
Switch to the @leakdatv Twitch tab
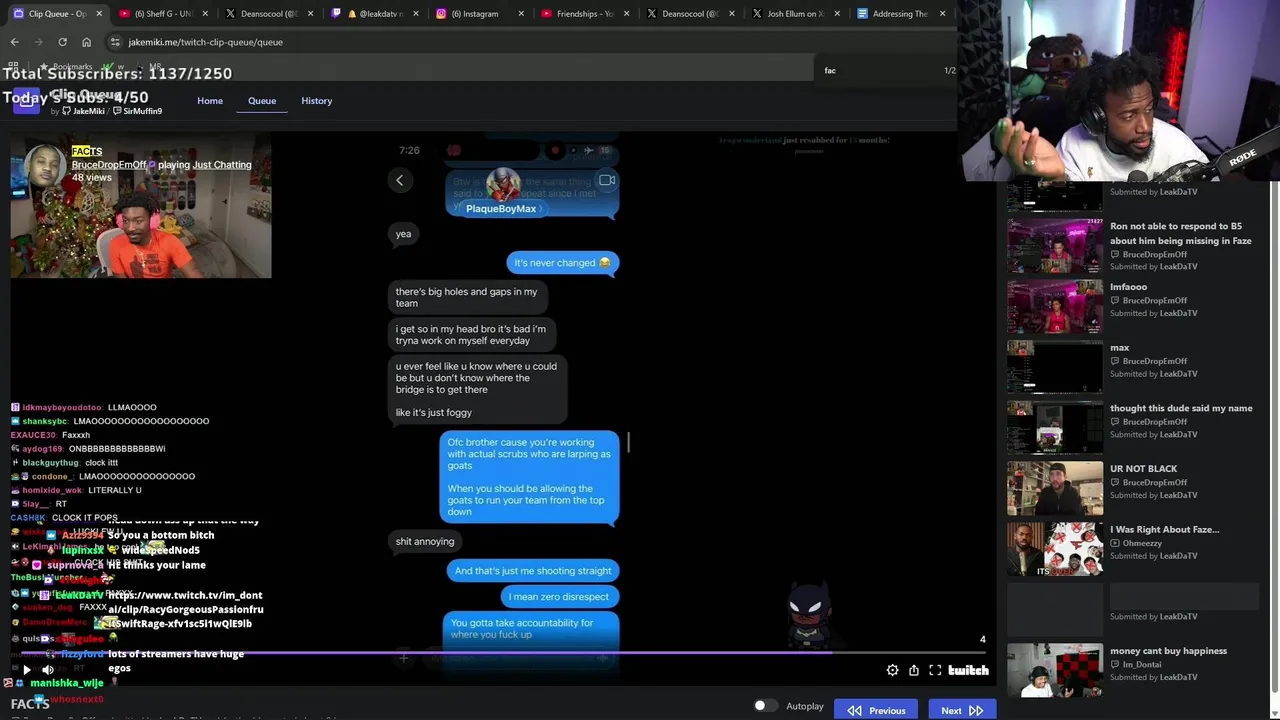point(373,14)
